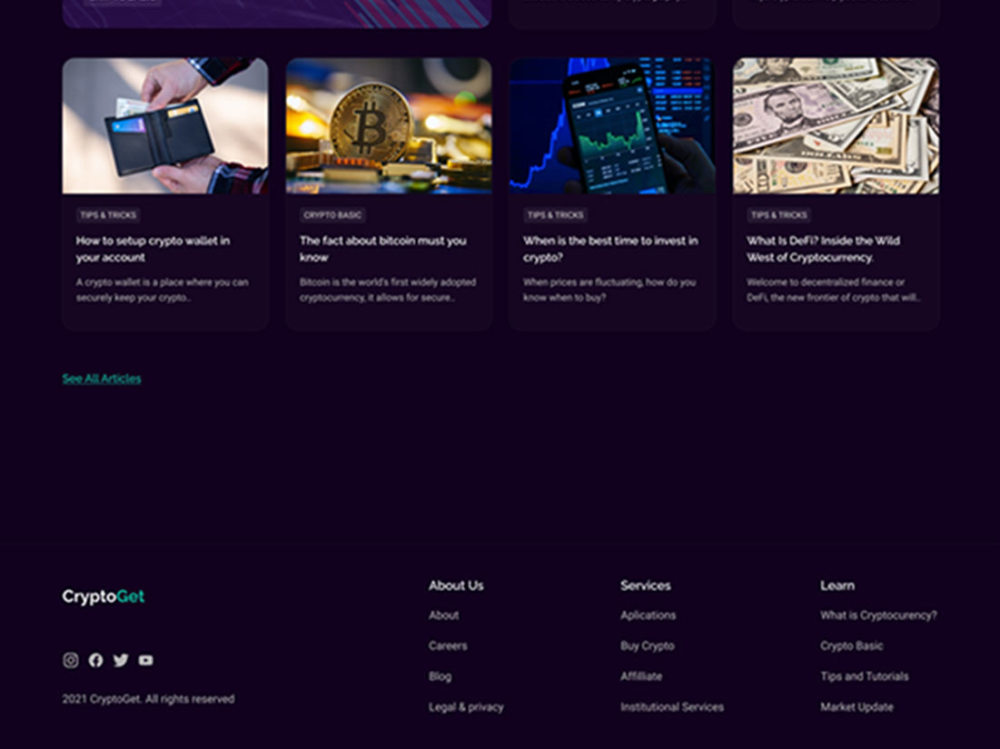Open the Legal & privacy link
This screenshot has height=749, width=1000.
pyautogui.click(x=466, y=707)
